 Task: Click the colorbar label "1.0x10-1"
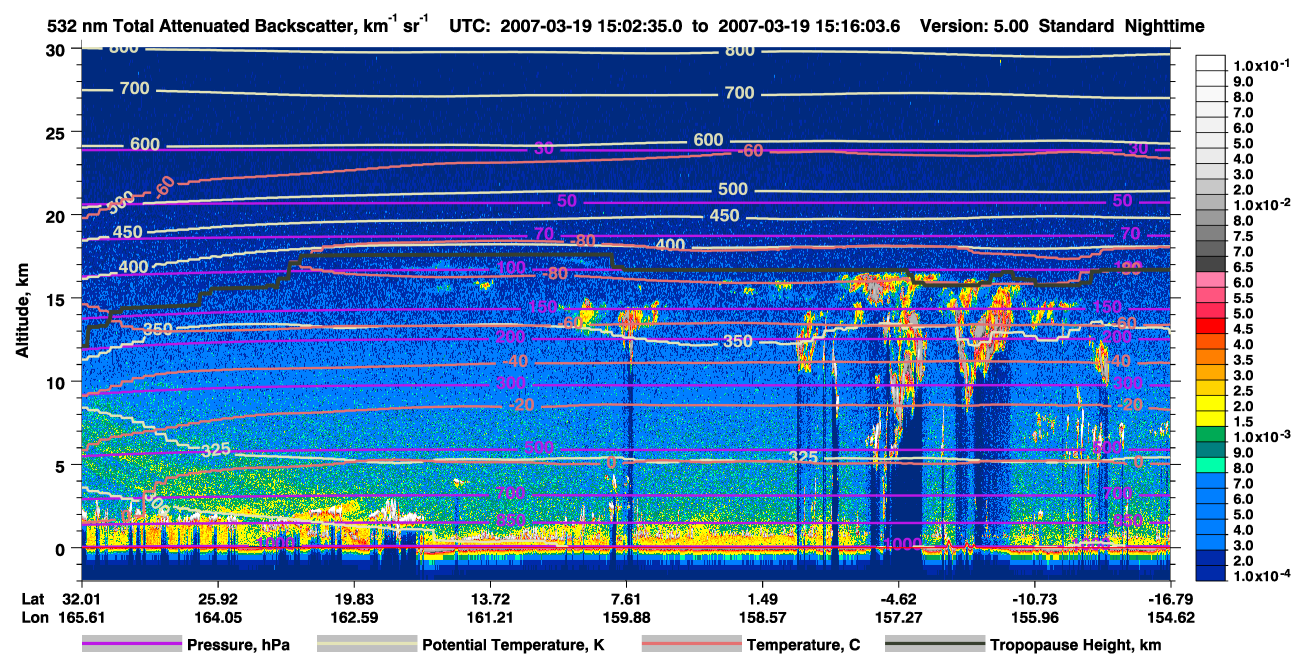pos(1260,65)
